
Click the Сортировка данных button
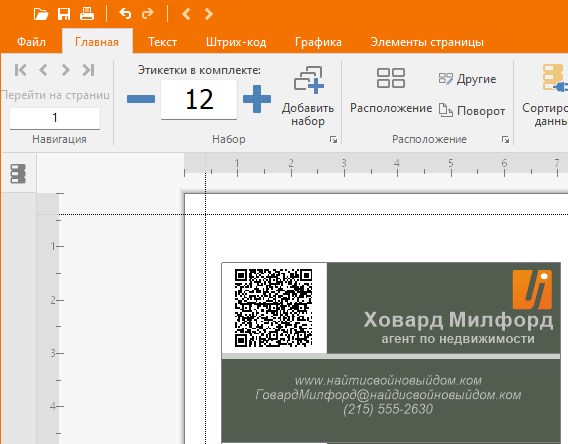click(545, 96)
